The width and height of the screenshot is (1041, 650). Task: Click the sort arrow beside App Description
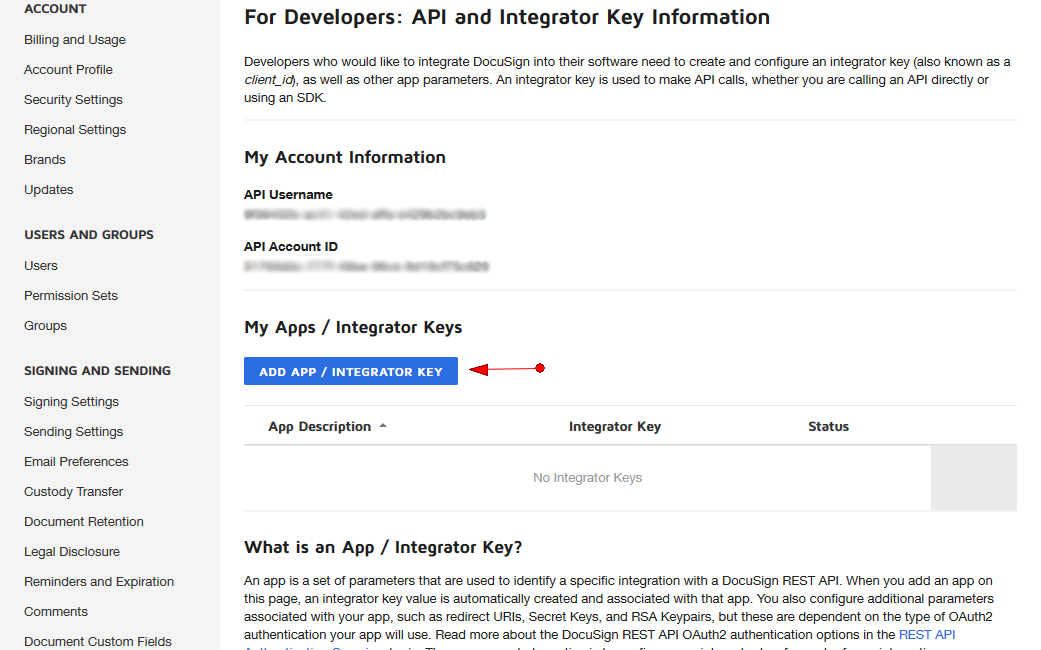383,426
